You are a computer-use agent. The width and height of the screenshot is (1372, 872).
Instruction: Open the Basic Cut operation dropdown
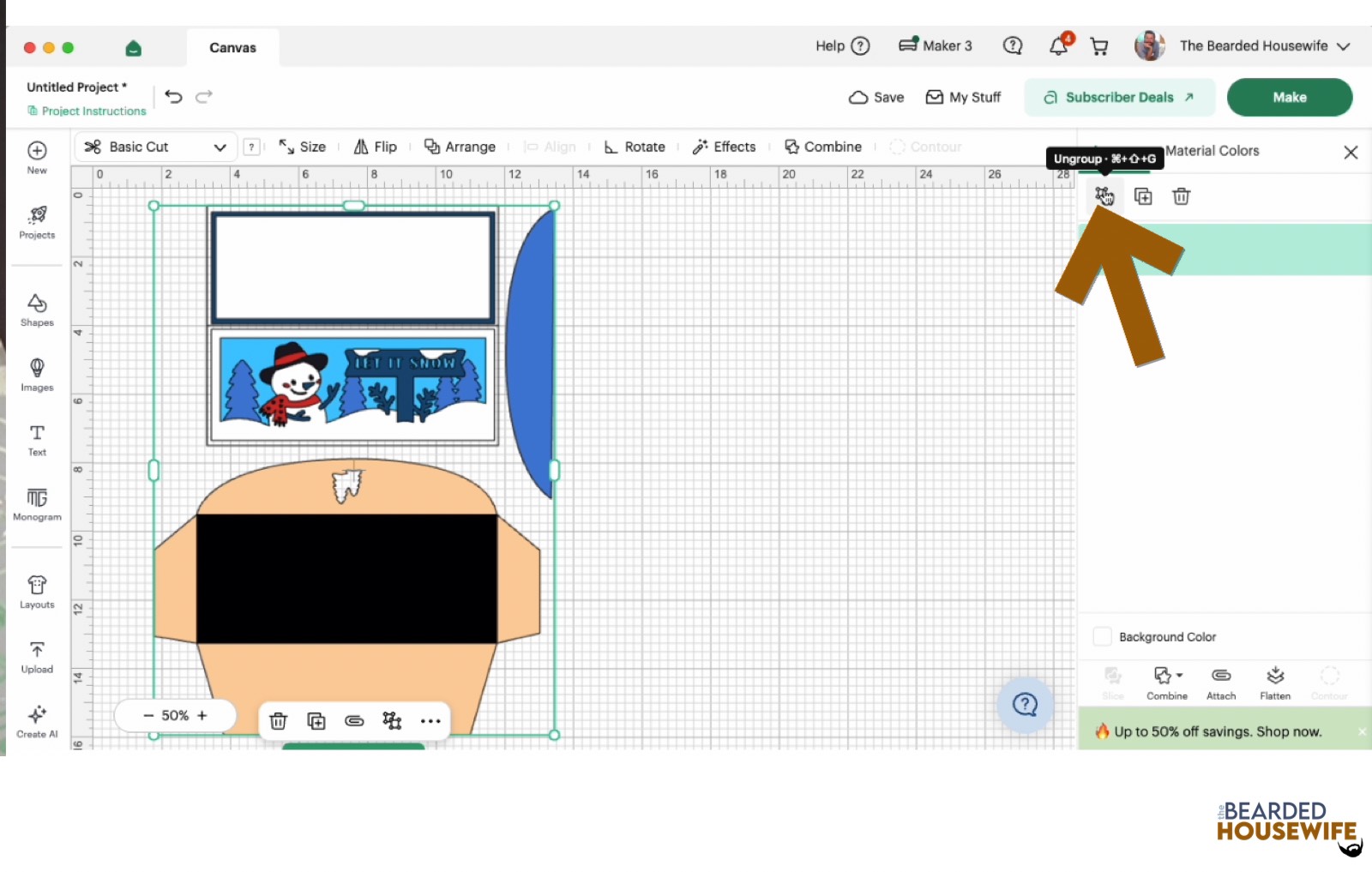pos(155,147)
